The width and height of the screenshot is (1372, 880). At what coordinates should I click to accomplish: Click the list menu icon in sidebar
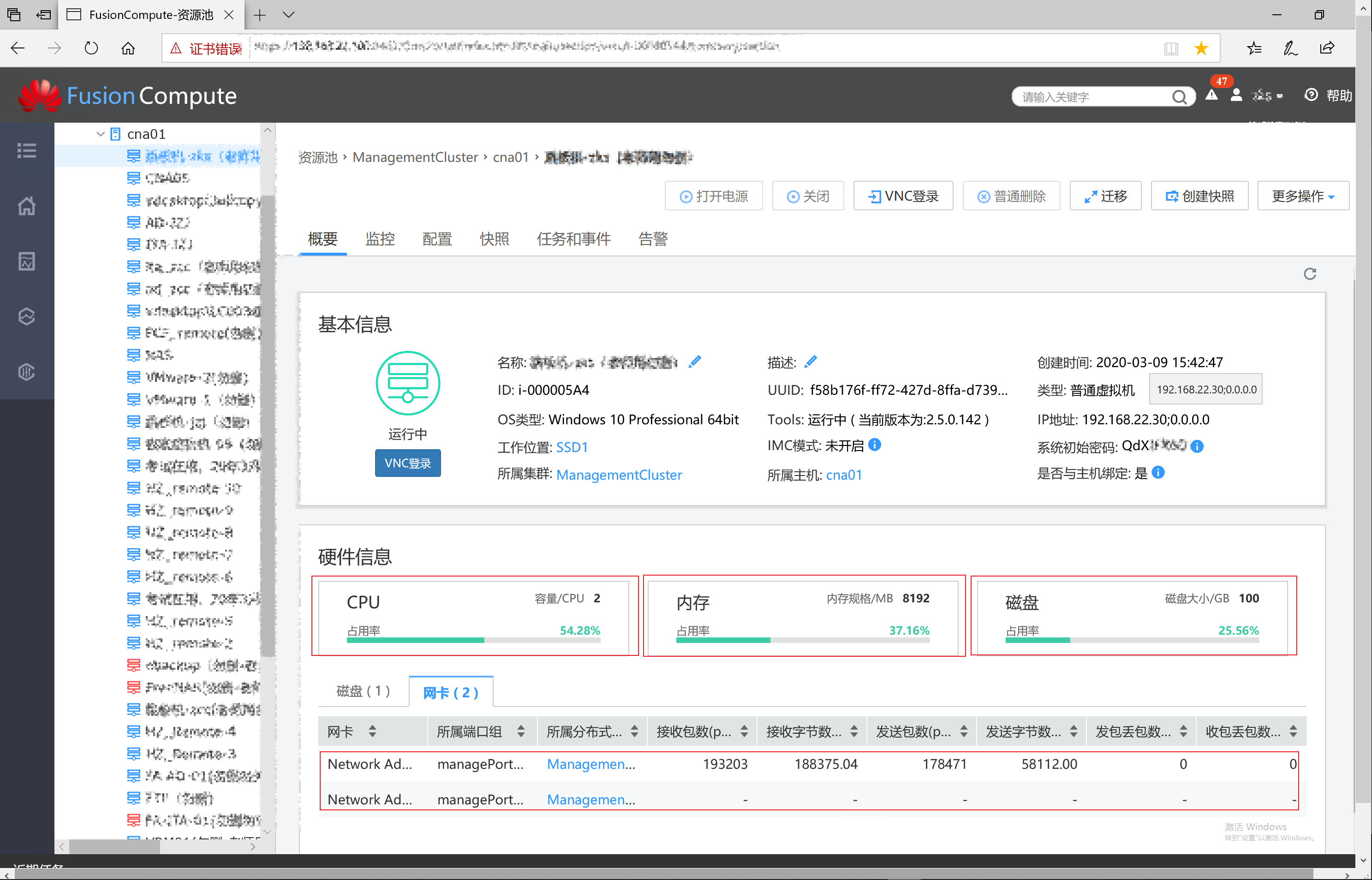[26, 150]
